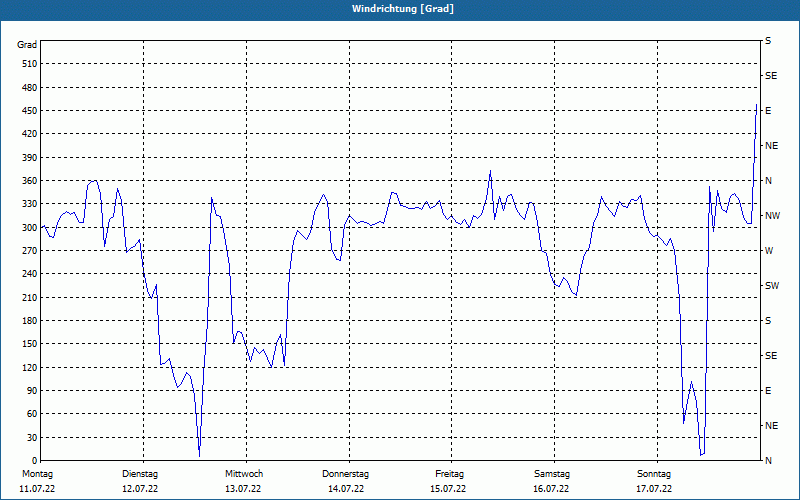Screen dimensions: 800x500
Task: Click the NW compass label
Action: coord(772,216)
